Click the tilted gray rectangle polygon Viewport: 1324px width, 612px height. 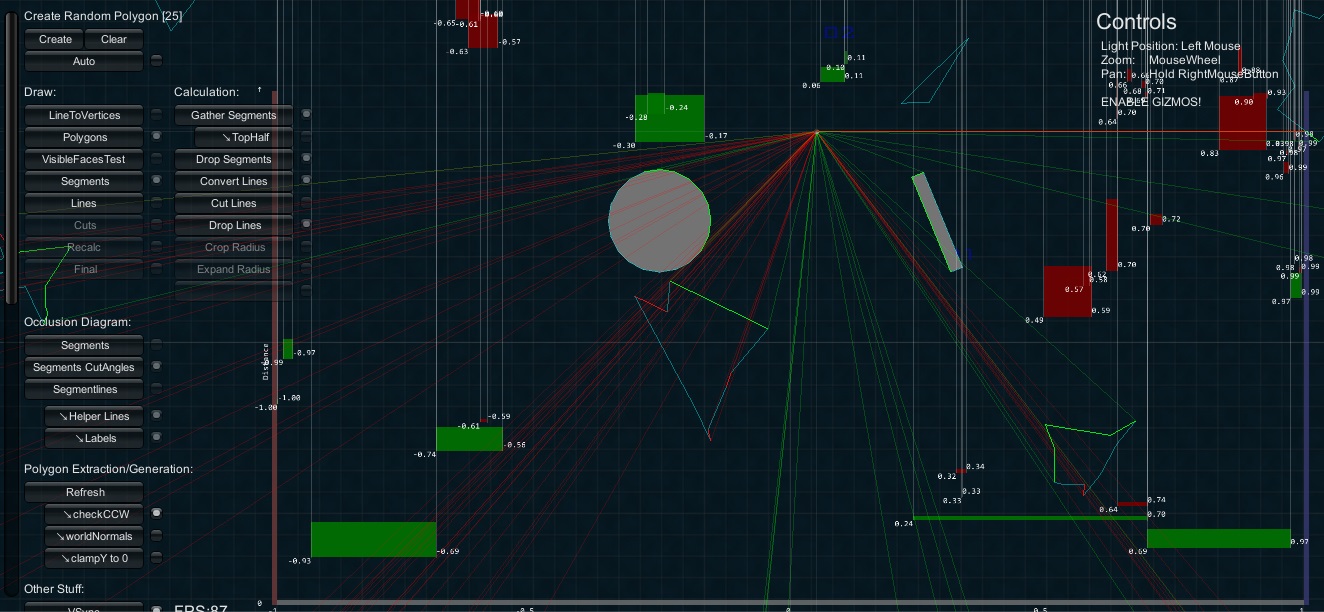pos(937,222)
